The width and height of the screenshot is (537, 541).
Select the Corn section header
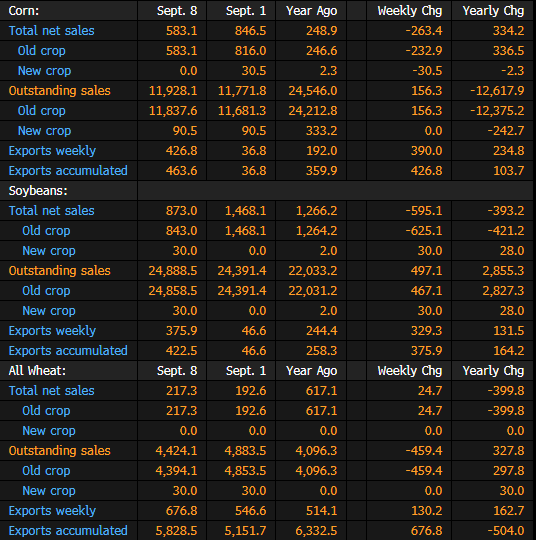click(24, 11)
